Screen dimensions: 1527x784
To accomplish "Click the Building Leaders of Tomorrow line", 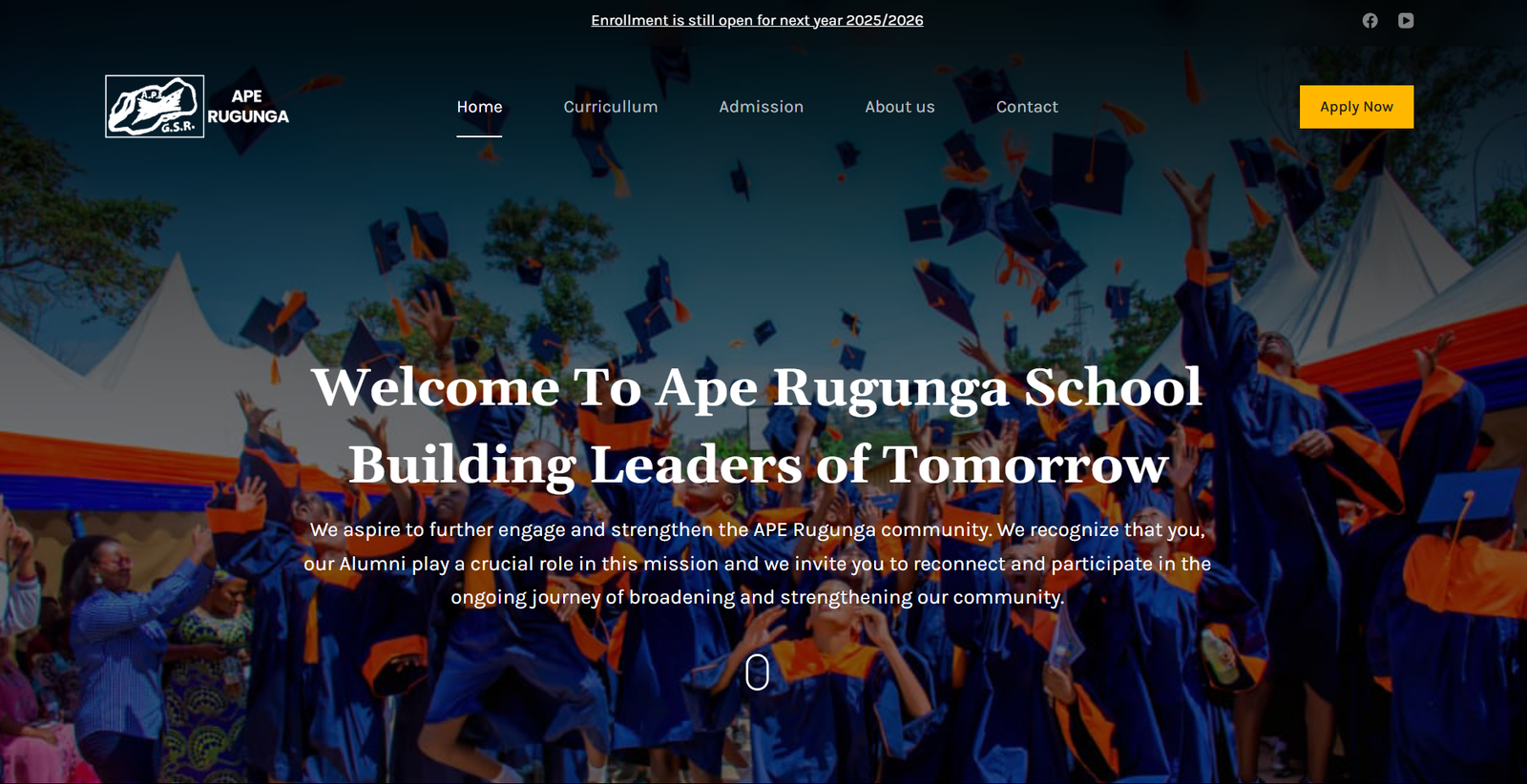I will tap(759, 464).
